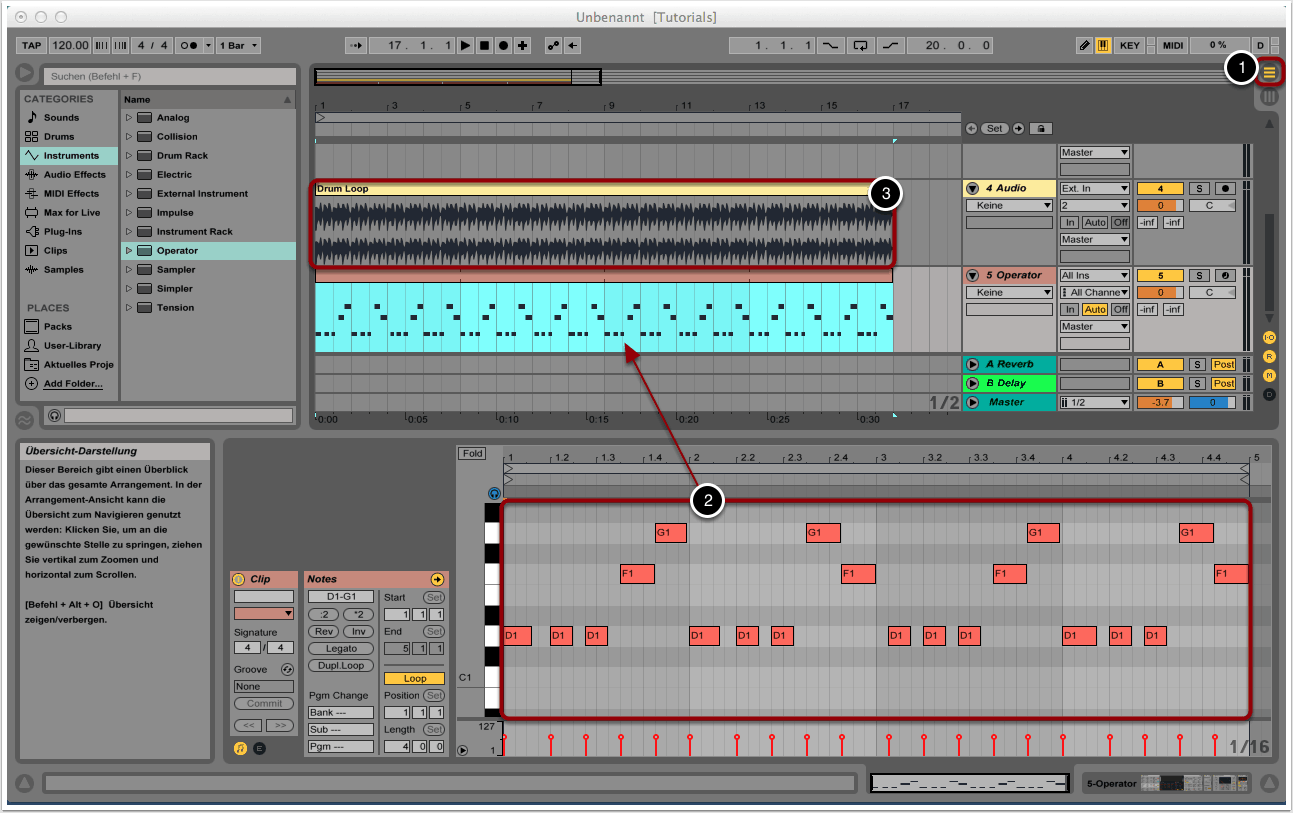Click the browser search field
This screenshot has width=1293, height=813.
170,76
